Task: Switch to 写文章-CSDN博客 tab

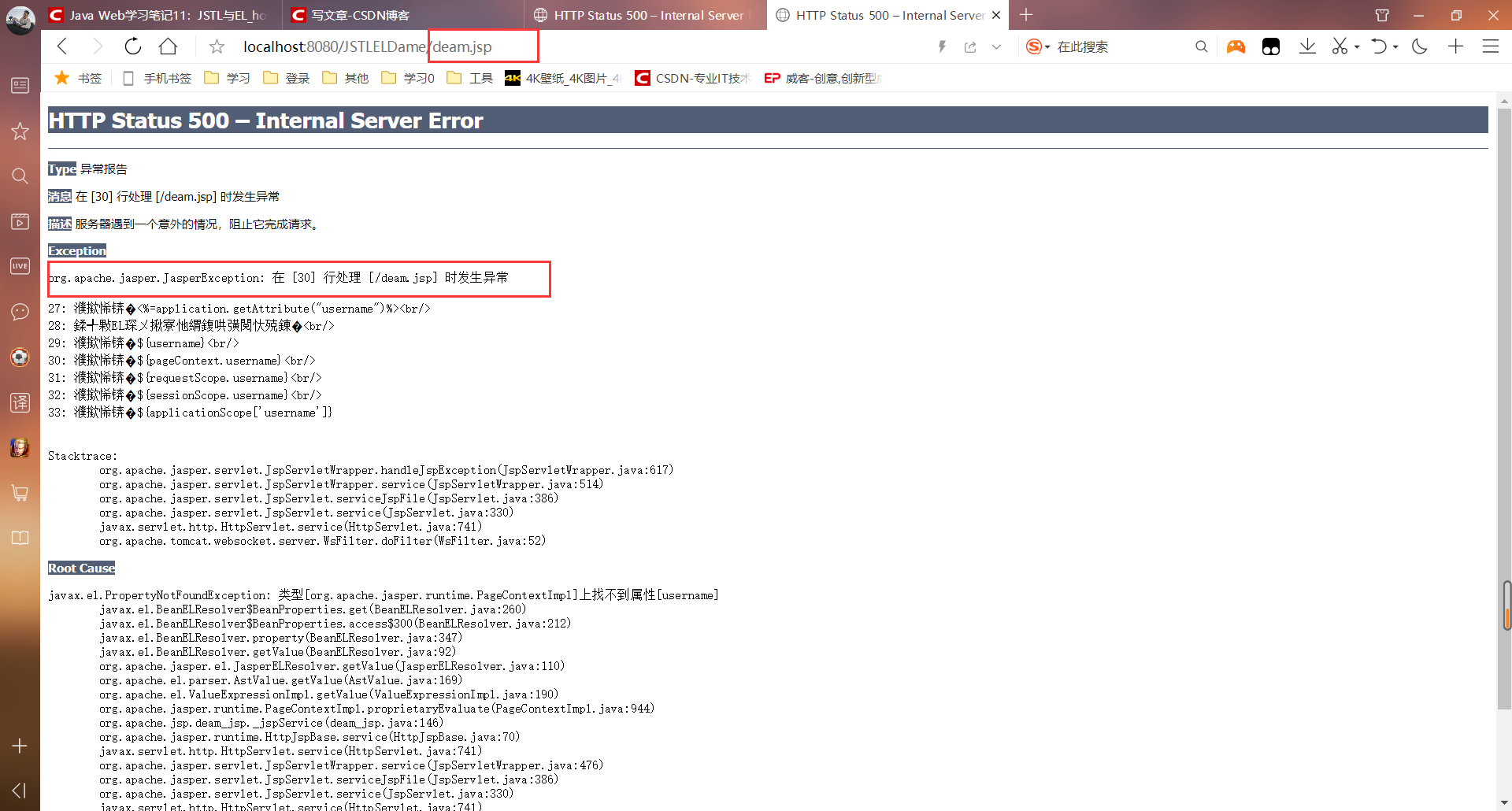Action: click(x=402, y=15)
